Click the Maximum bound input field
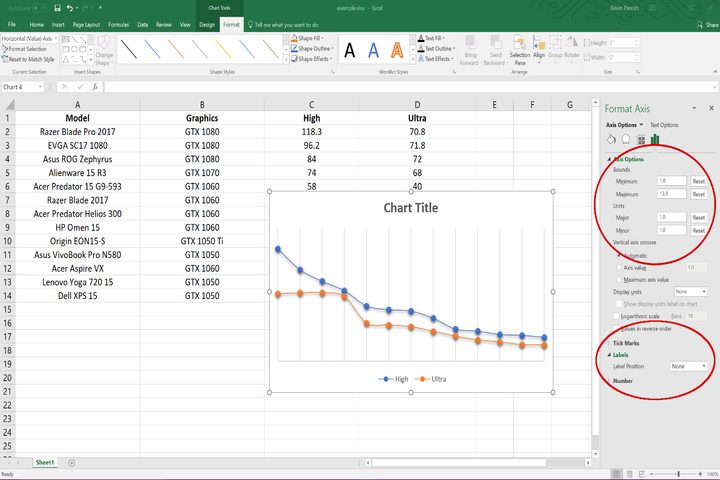 [672, 194]
